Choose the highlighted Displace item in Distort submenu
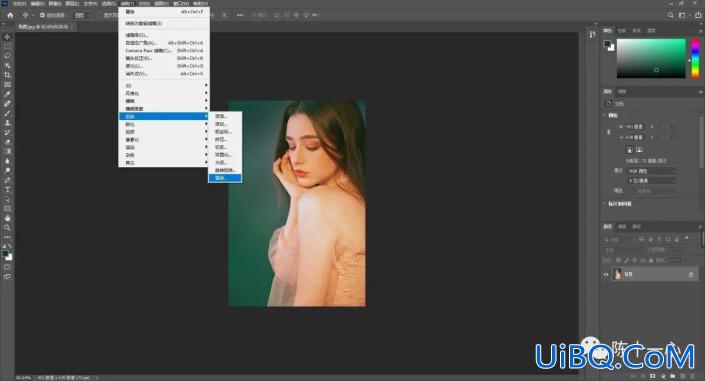 (x=225, y=178)
